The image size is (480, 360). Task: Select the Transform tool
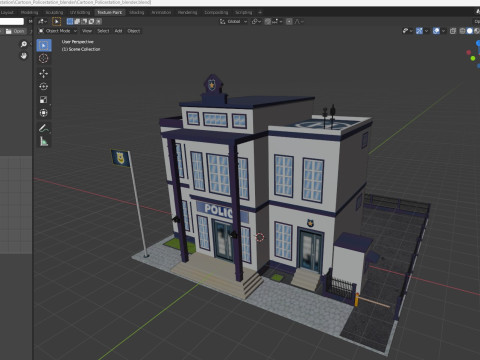pos(44,113)
